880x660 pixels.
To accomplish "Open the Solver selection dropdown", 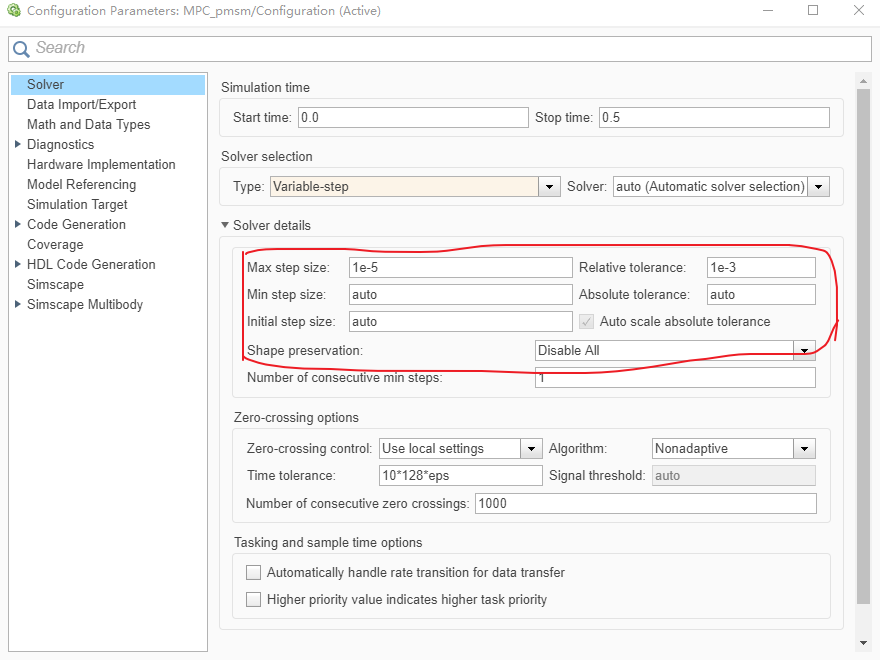I will coord(819,187).
